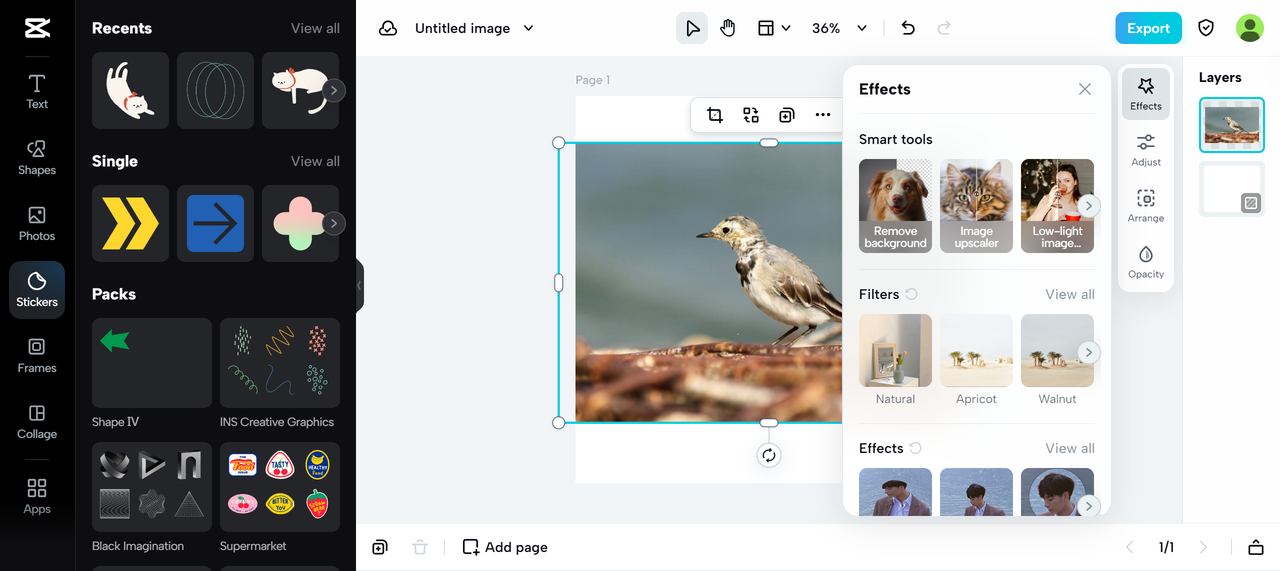Open the Arrange tab
This screenshot has height=571, width=1280.
click(1146, 205)
